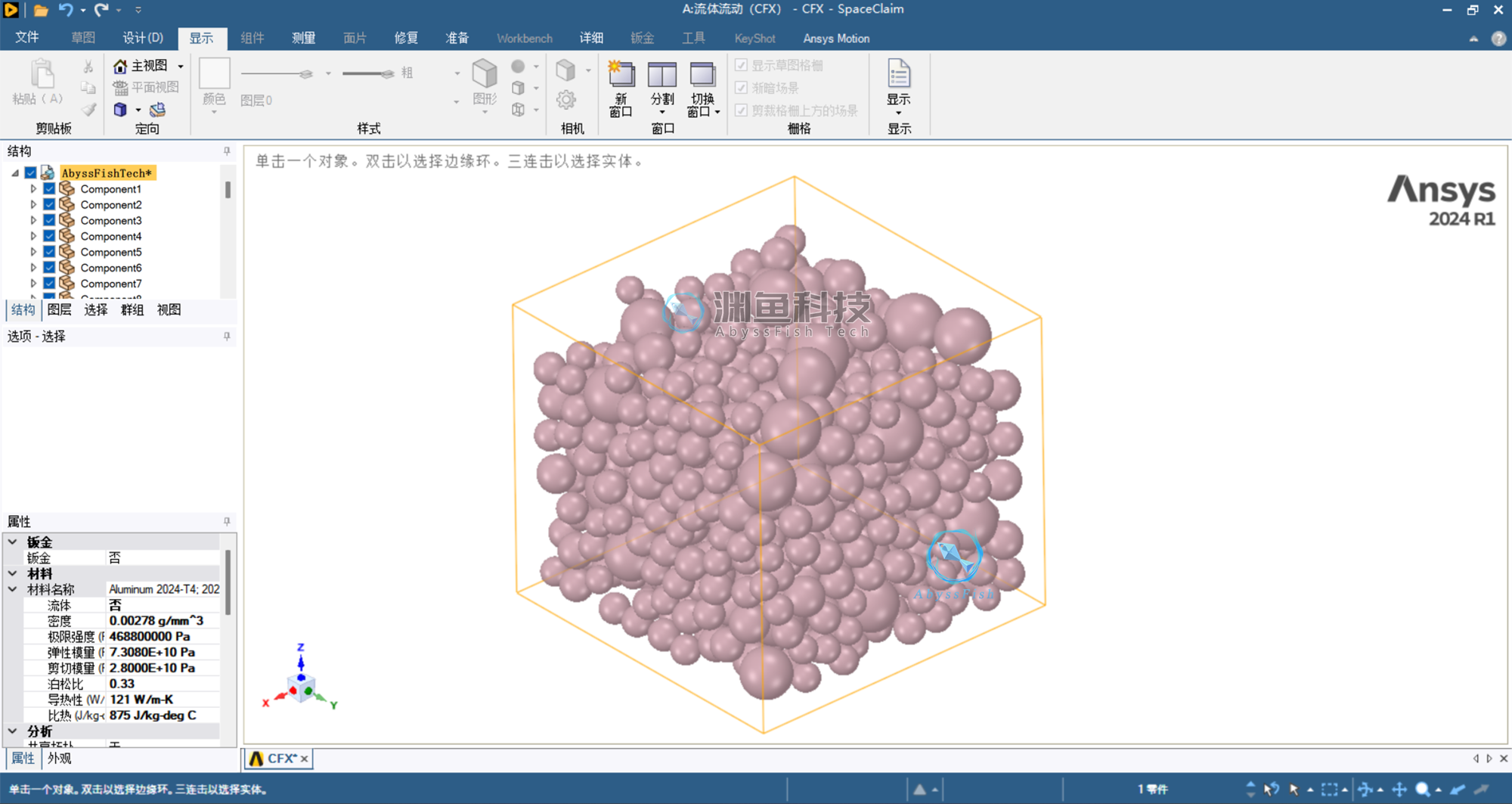1512x804 pixels.
Task: Click the previous view arrow in status bar
Action: (1458, 789)
